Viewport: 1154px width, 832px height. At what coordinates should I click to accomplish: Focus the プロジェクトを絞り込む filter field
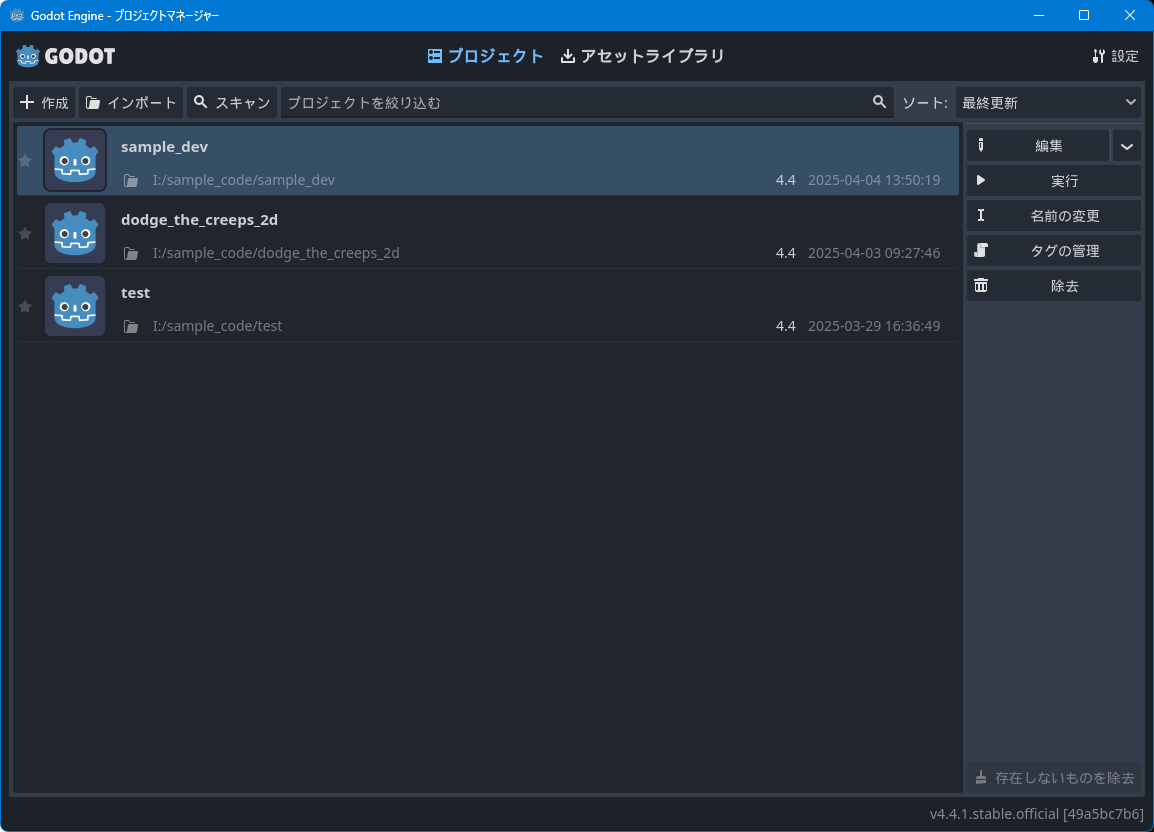tap(587, 102)
